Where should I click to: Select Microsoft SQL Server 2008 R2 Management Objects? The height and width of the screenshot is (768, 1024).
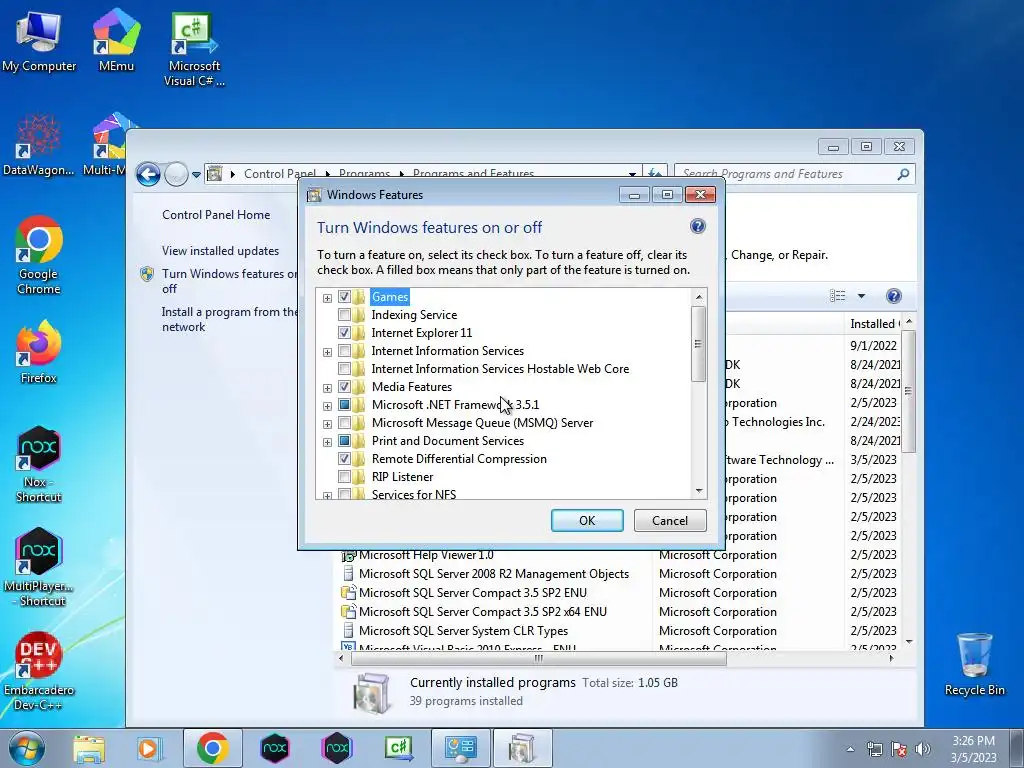[x=494, y=574]
